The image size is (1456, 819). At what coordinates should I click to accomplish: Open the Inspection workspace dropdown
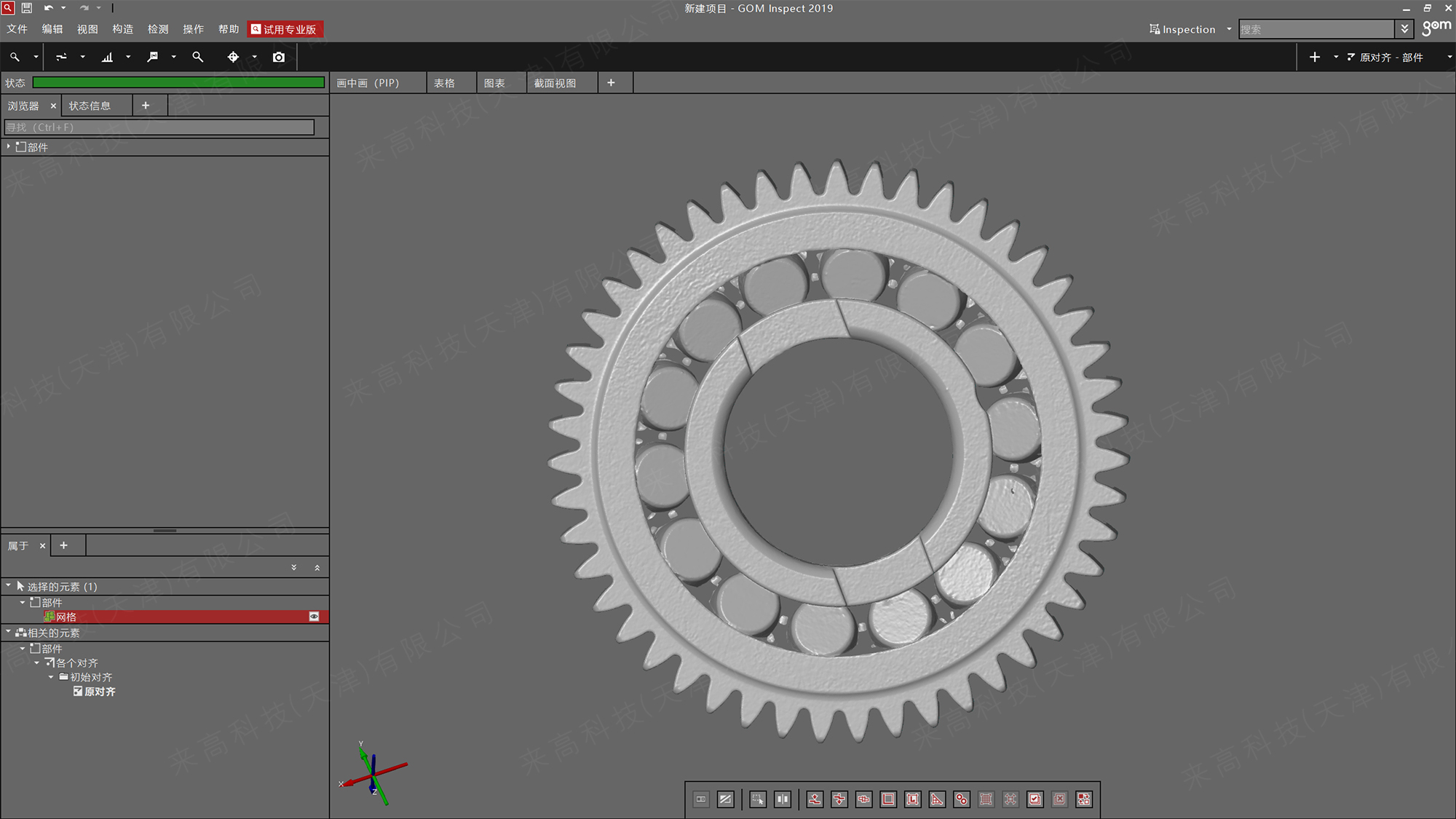1229,29
